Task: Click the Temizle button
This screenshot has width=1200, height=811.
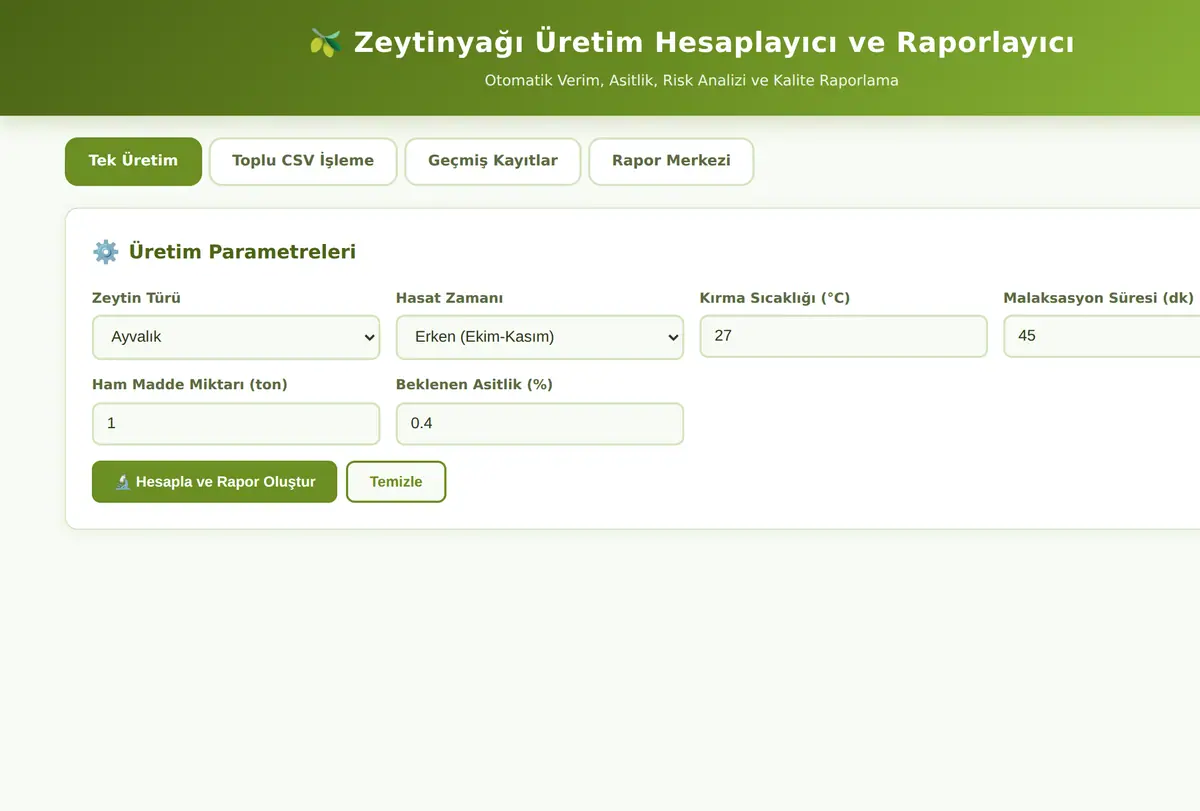Action: (396, 482)
